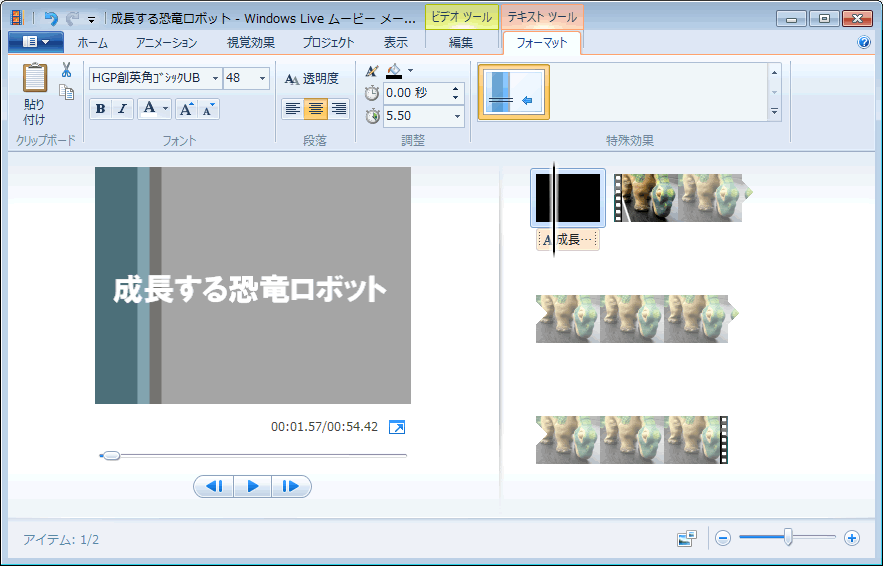The width and height of the screenshot is (883, 566).
Task: Click the Copy icon in clipboard group
Action: (67, 92)
